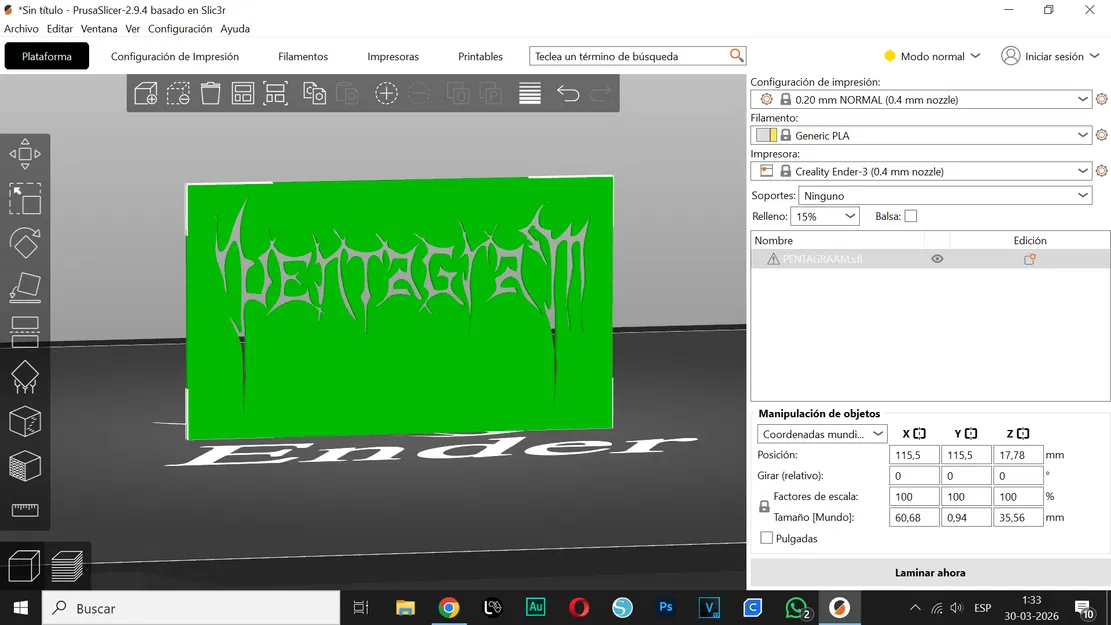Open print settings gear next to NORMAL profile
The width and height of the screenshot is (1111, 625).
(1101, 99)
